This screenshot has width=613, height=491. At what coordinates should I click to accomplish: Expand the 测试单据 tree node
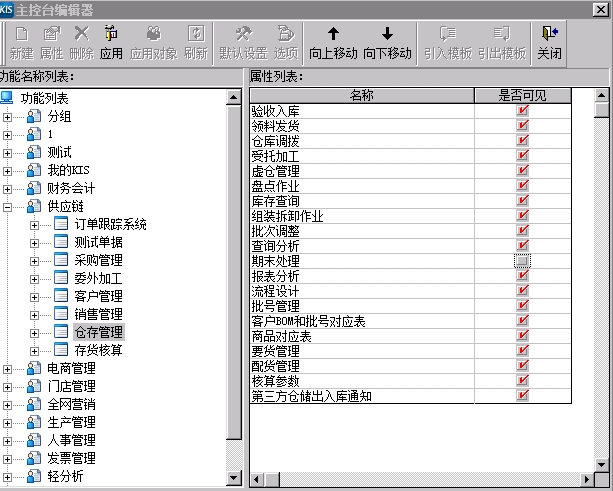click(34, 243)
